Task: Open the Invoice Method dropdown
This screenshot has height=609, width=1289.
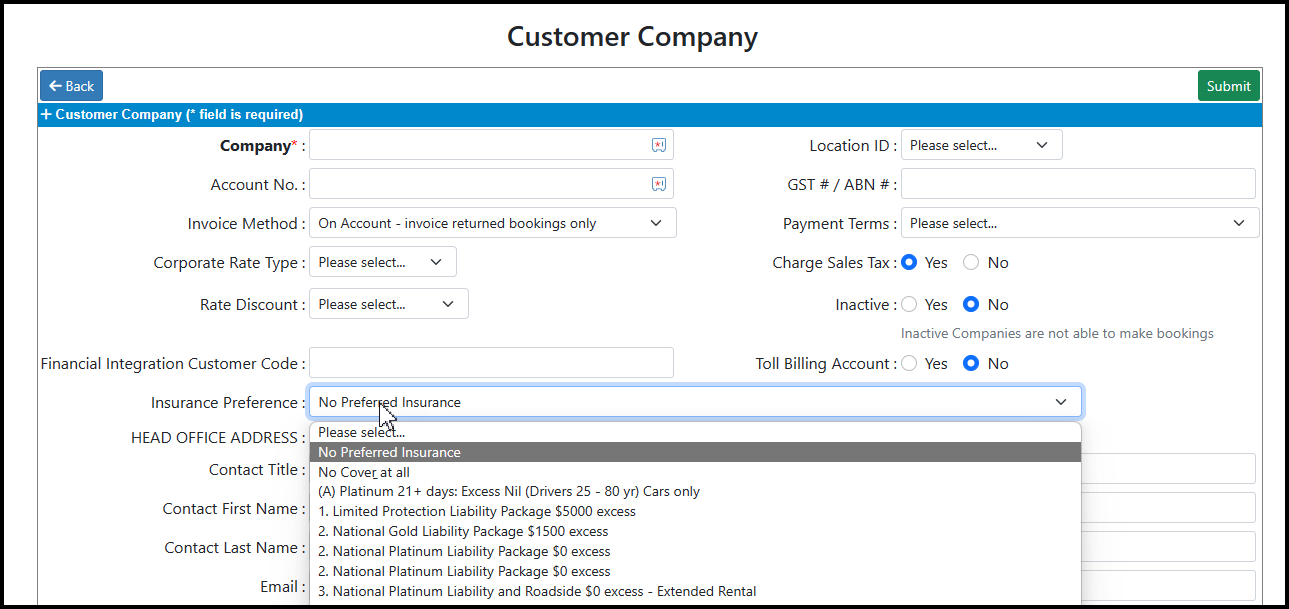Action: pos(492,224)
